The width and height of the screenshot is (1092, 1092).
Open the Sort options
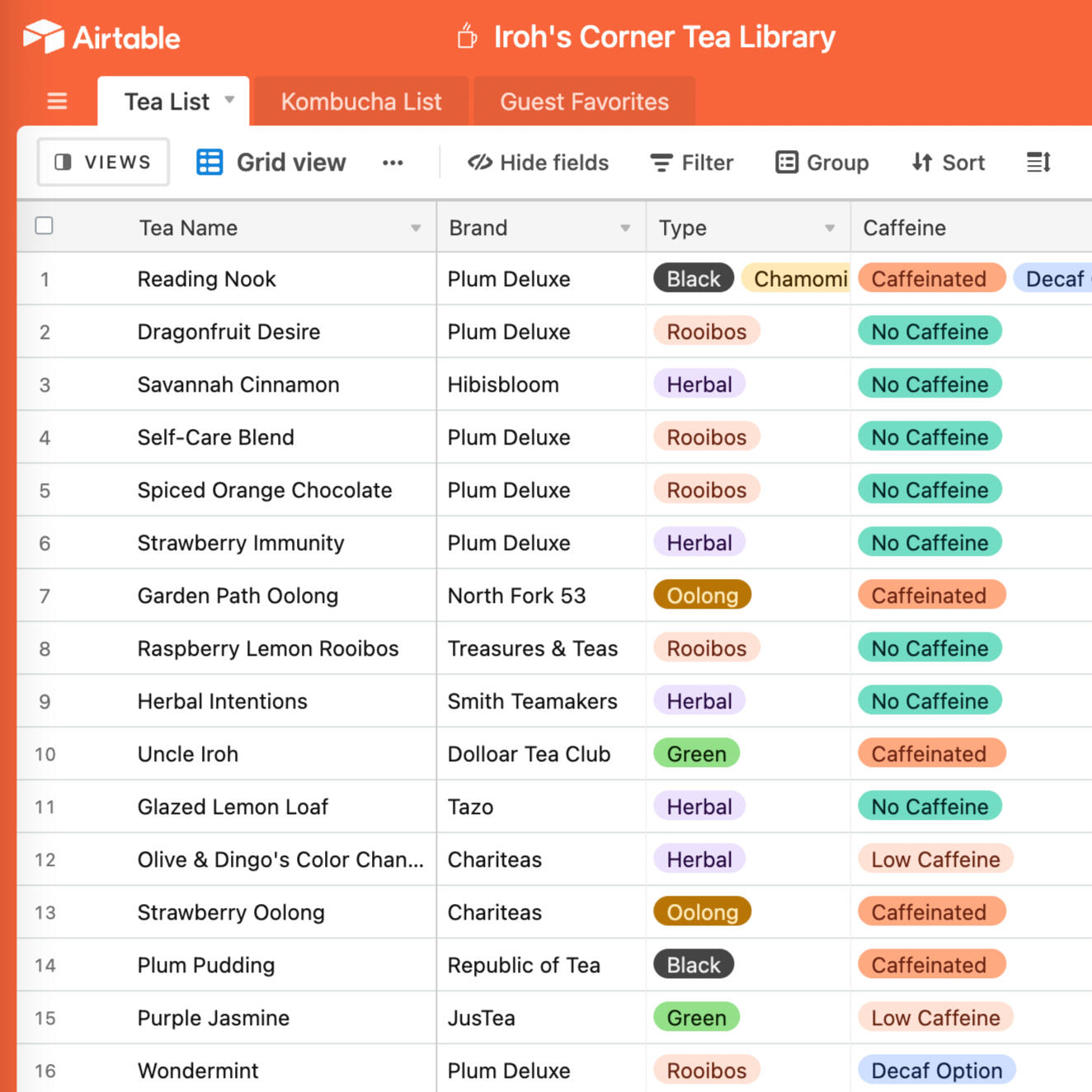click(948, 162)
